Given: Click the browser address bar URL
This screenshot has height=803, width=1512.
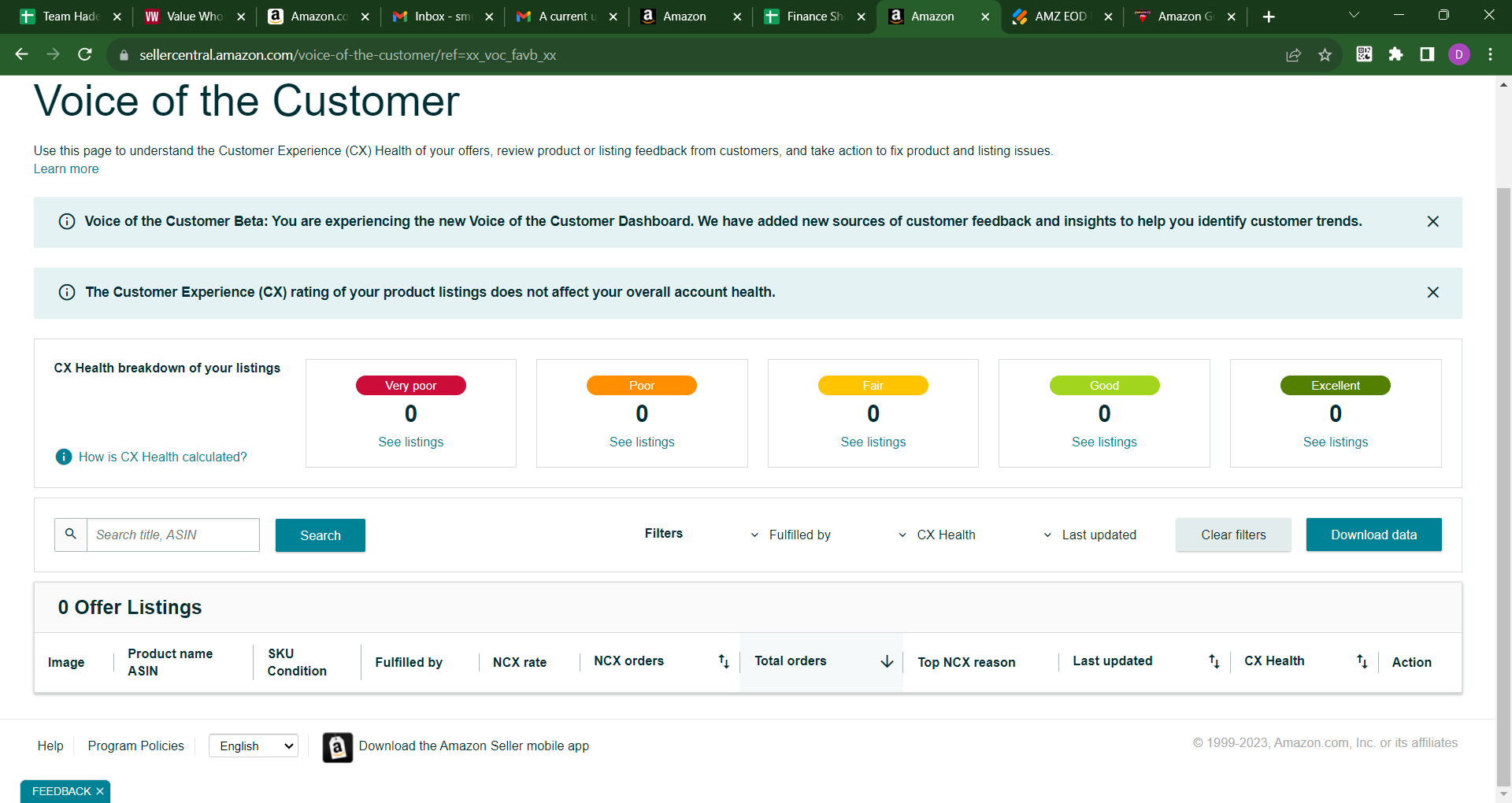Looking at the screenshot, I should click(348, 55).
